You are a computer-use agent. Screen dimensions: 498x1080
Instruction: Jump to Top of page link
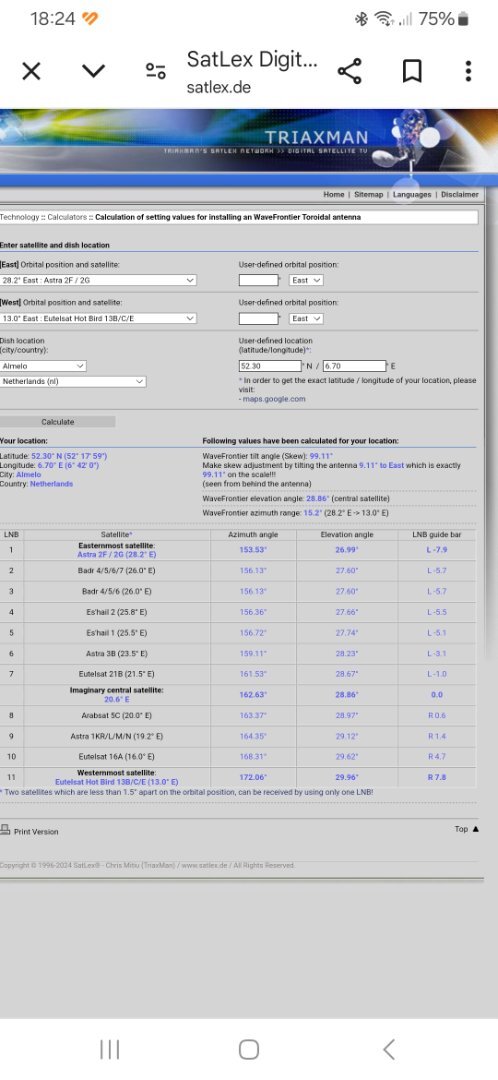pyautogui.click(x=466, y=829)
